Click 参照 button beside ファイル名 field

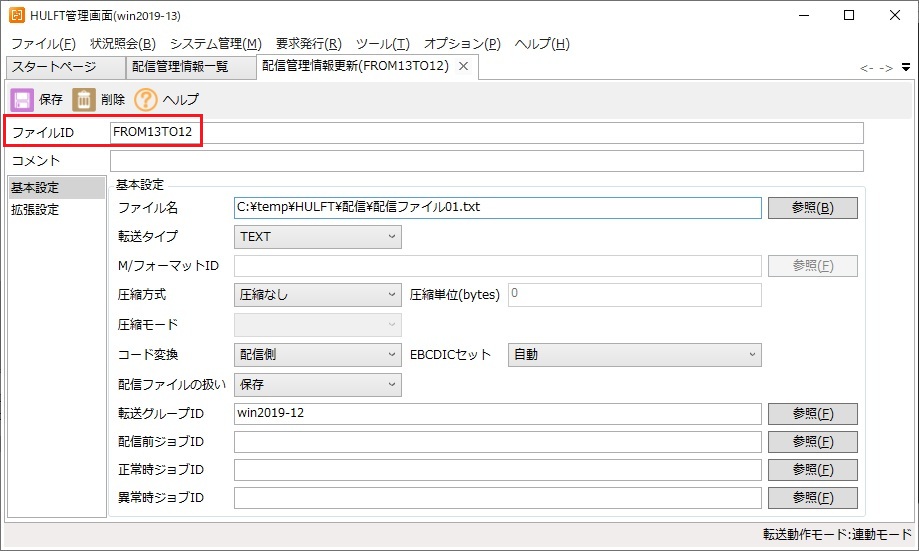pos(812,208)
